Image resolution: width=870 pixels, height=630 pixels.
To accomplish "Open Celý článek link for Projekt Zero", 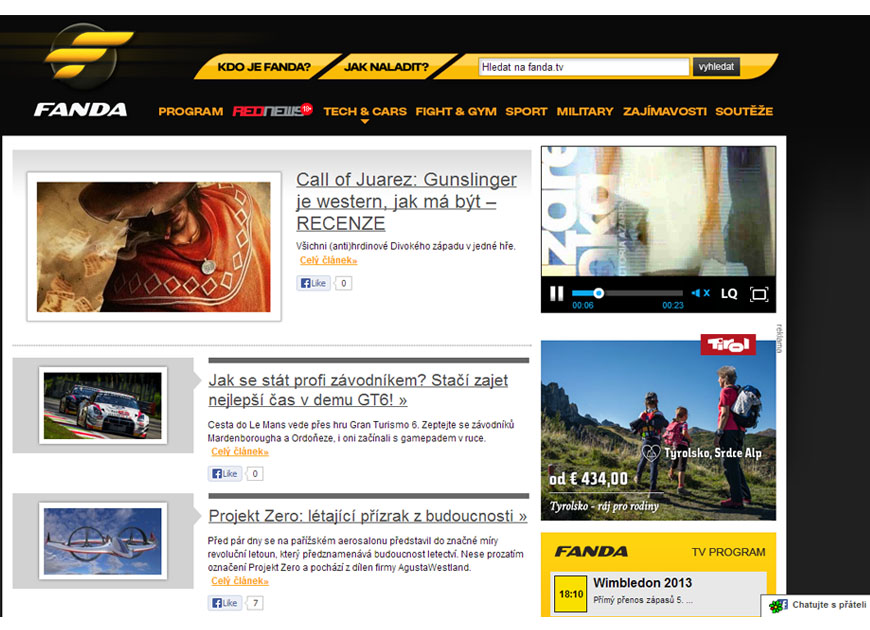I will tap(239, 581).
